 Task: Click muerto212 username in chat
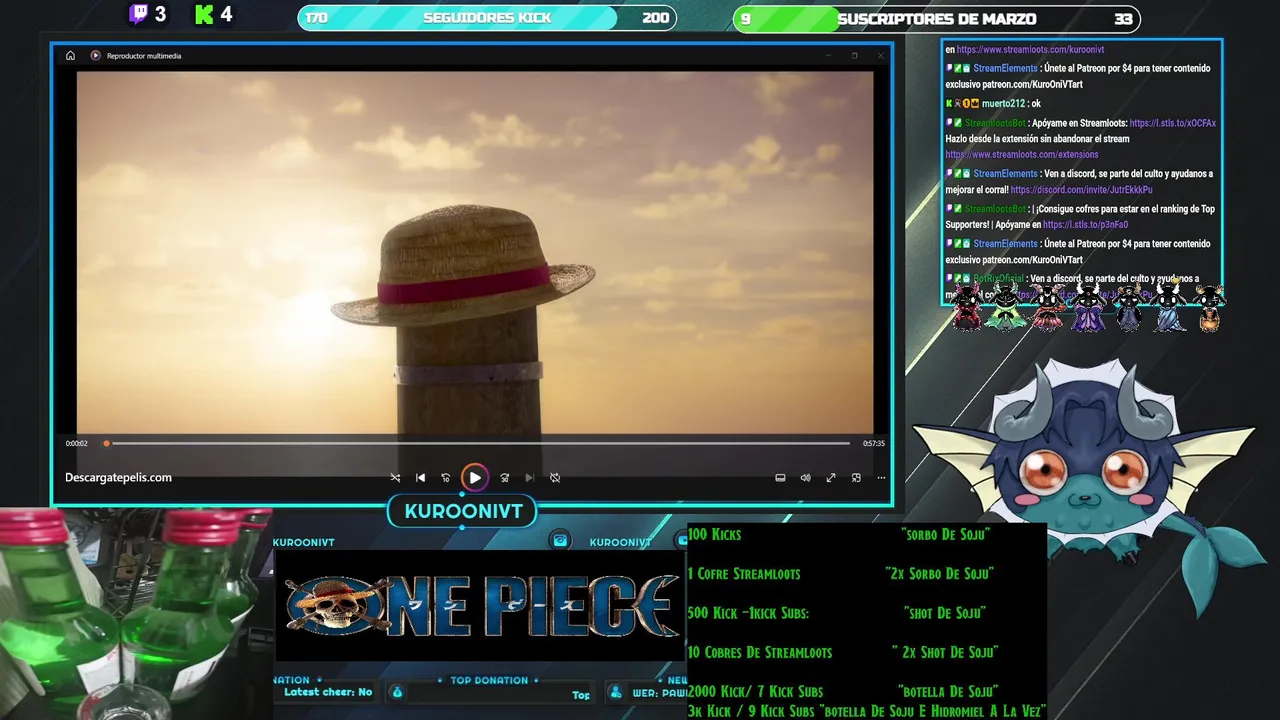click(1003, 104)
